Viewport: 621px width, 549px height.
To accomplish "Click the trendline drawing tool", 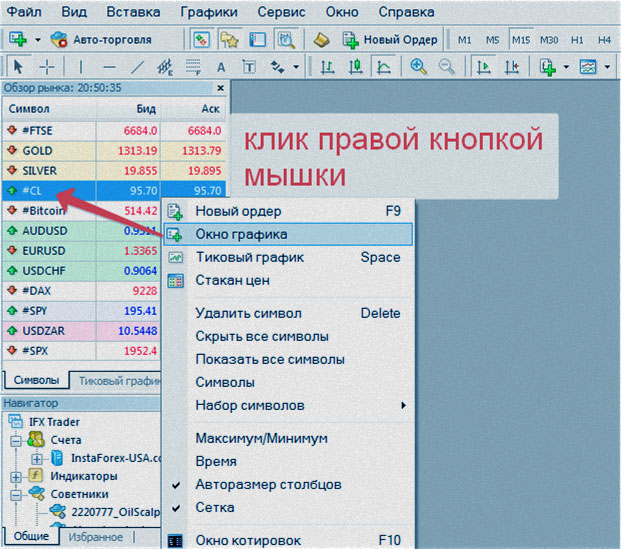I will pos(138,67).
